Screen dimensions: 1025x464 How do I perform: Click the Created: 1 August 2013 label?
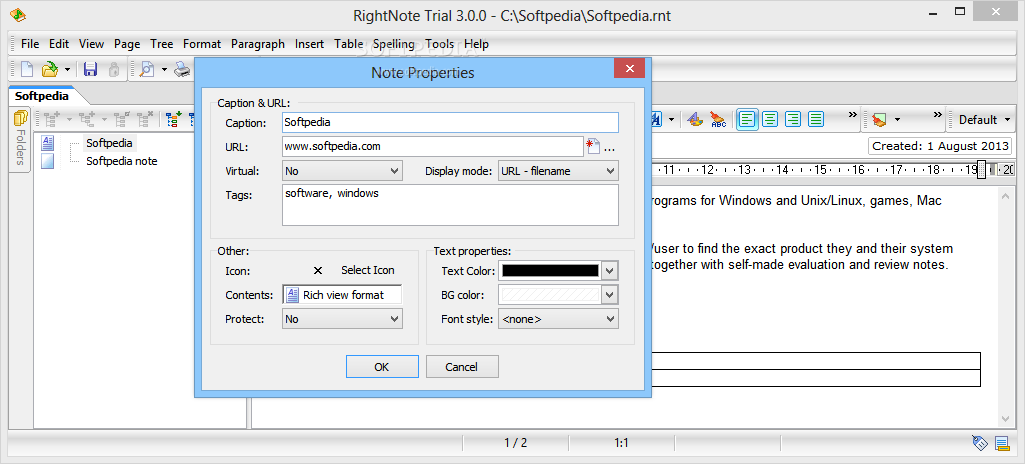click(x=940, y=146)
